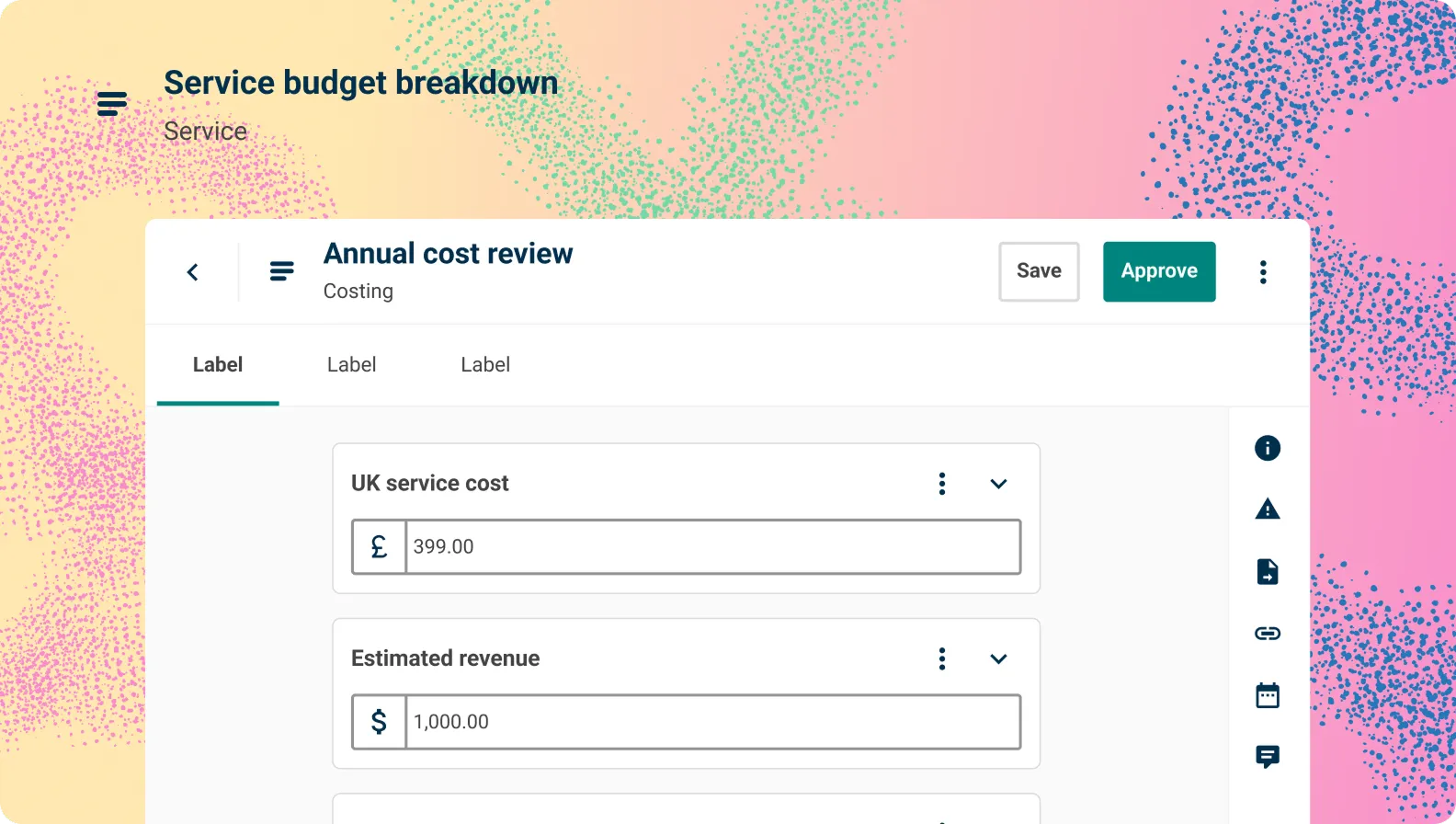Click the Estimated revenue card title
Screen dimensions: 1456x824
coord(446,658)
